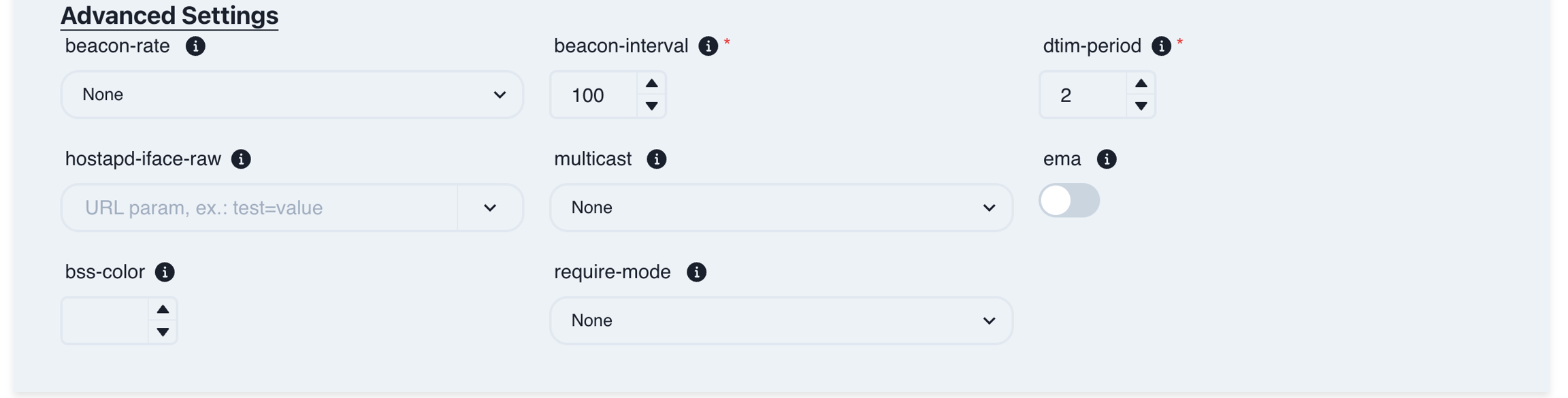The height and width of the screenshot is (398, 1568).
Task: Open the require-mode dropdown
Action: [x=781, y=320]
